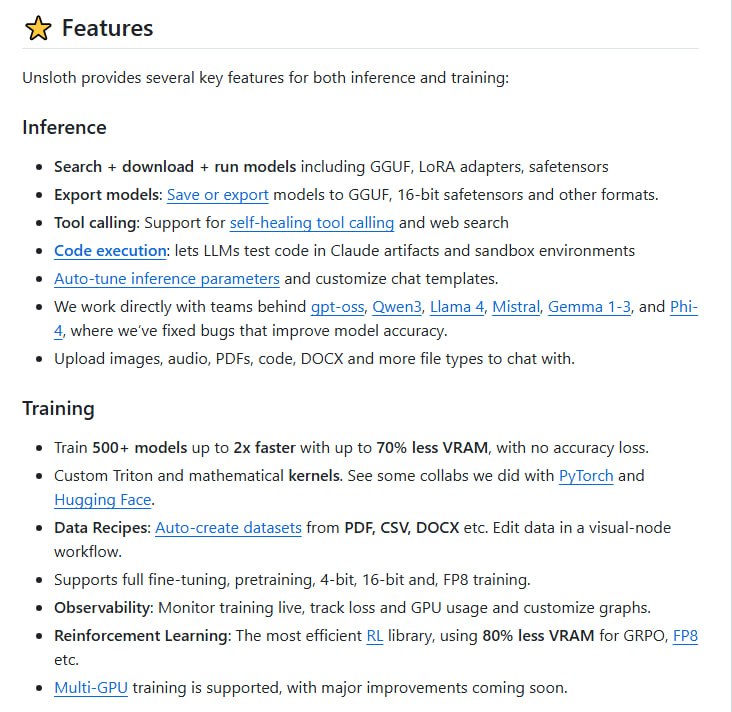The width and height of the screenshot is (732, 712).
Task: Click the PyTorch collab link
Action: point(586,476)
